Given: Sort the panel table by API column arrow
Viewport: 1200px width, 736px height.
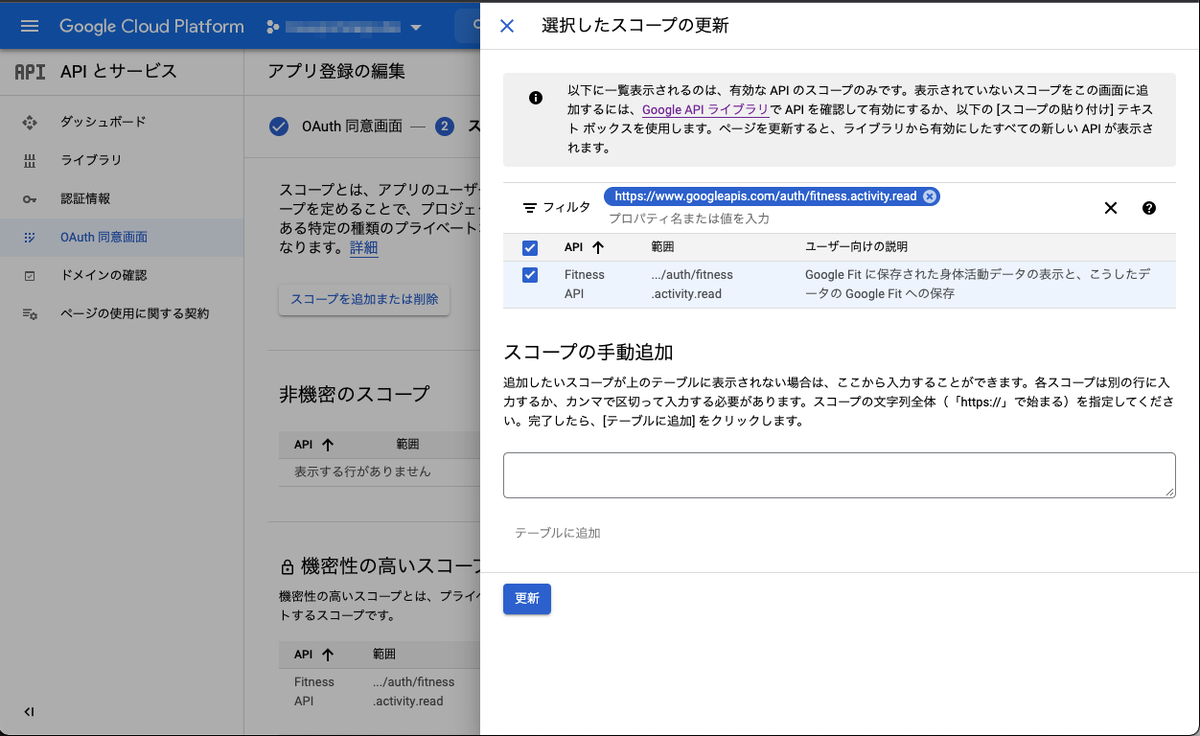Looking at the screenshot, I should click(x=598, y=247).
